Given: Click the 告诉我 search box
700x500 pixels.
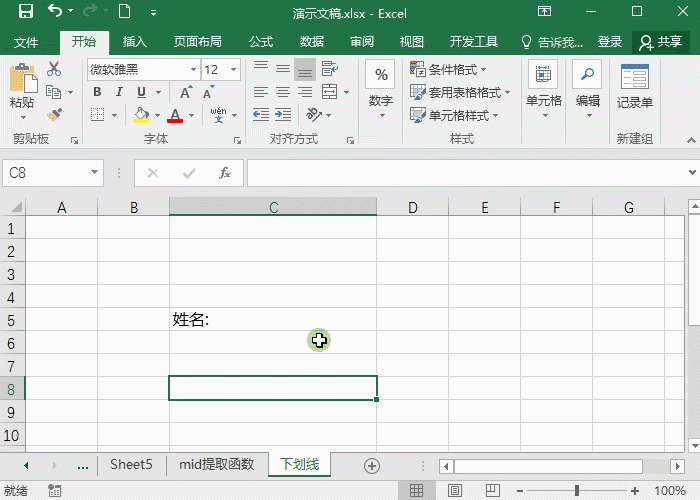Looking at the screenshot, I should point(552,42).
